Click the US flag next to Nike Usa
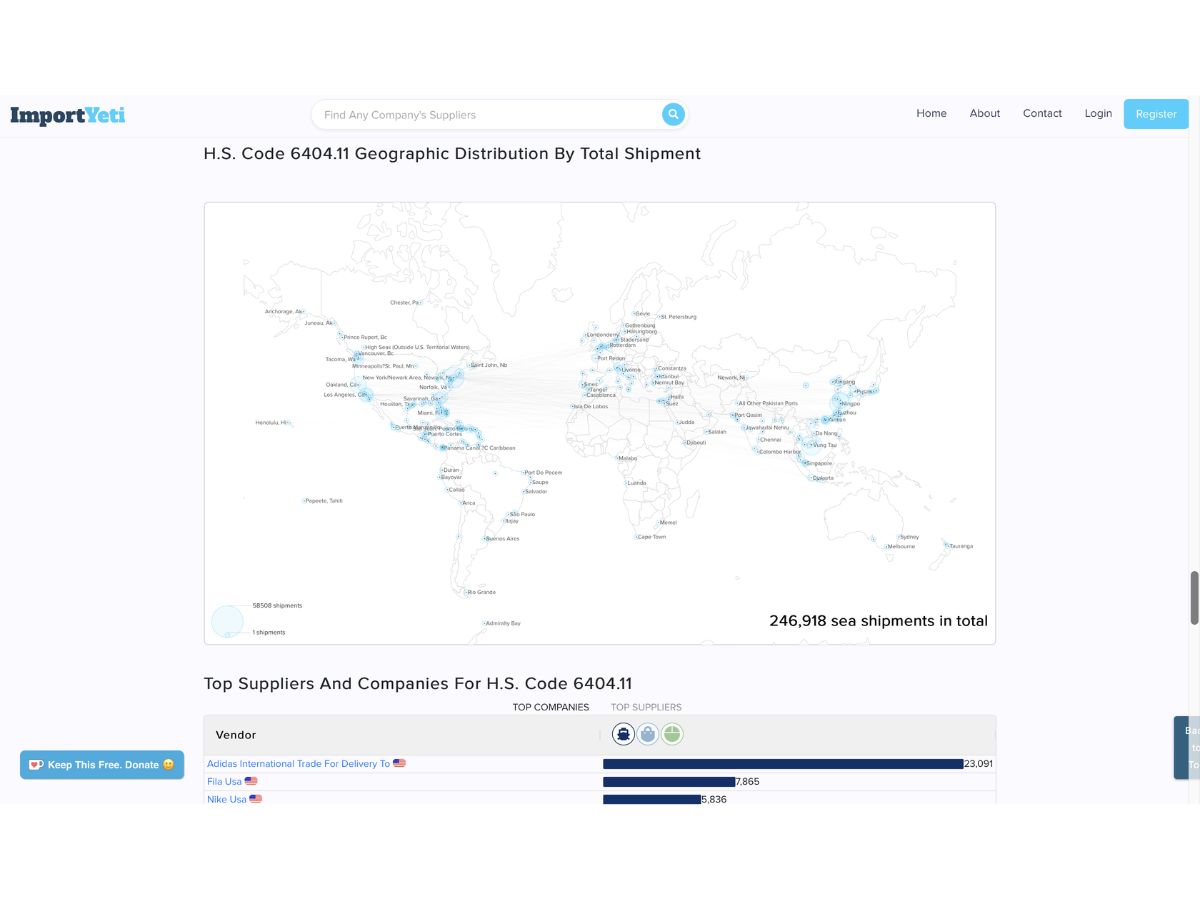 point(255,799)
